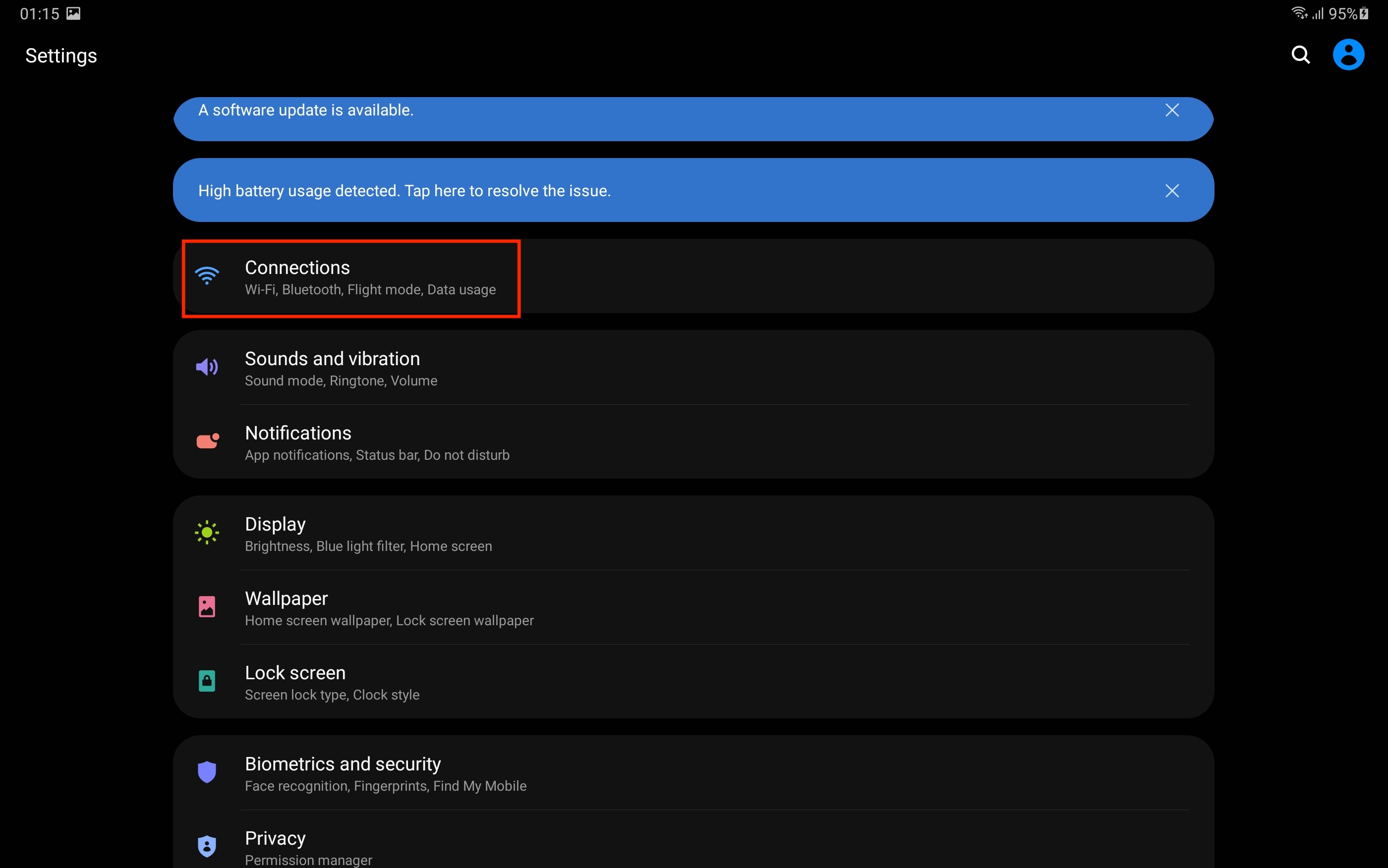Click the Sounds and vibration speaker icon
The width and height of the screenshot is (1388, 868).
click(x=207, y=367)
